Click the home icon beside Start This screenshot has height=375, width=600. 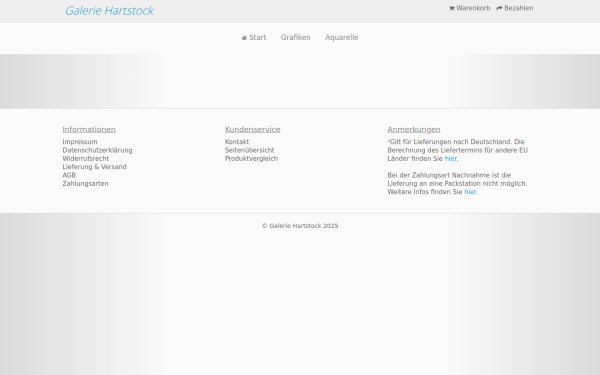244,38
